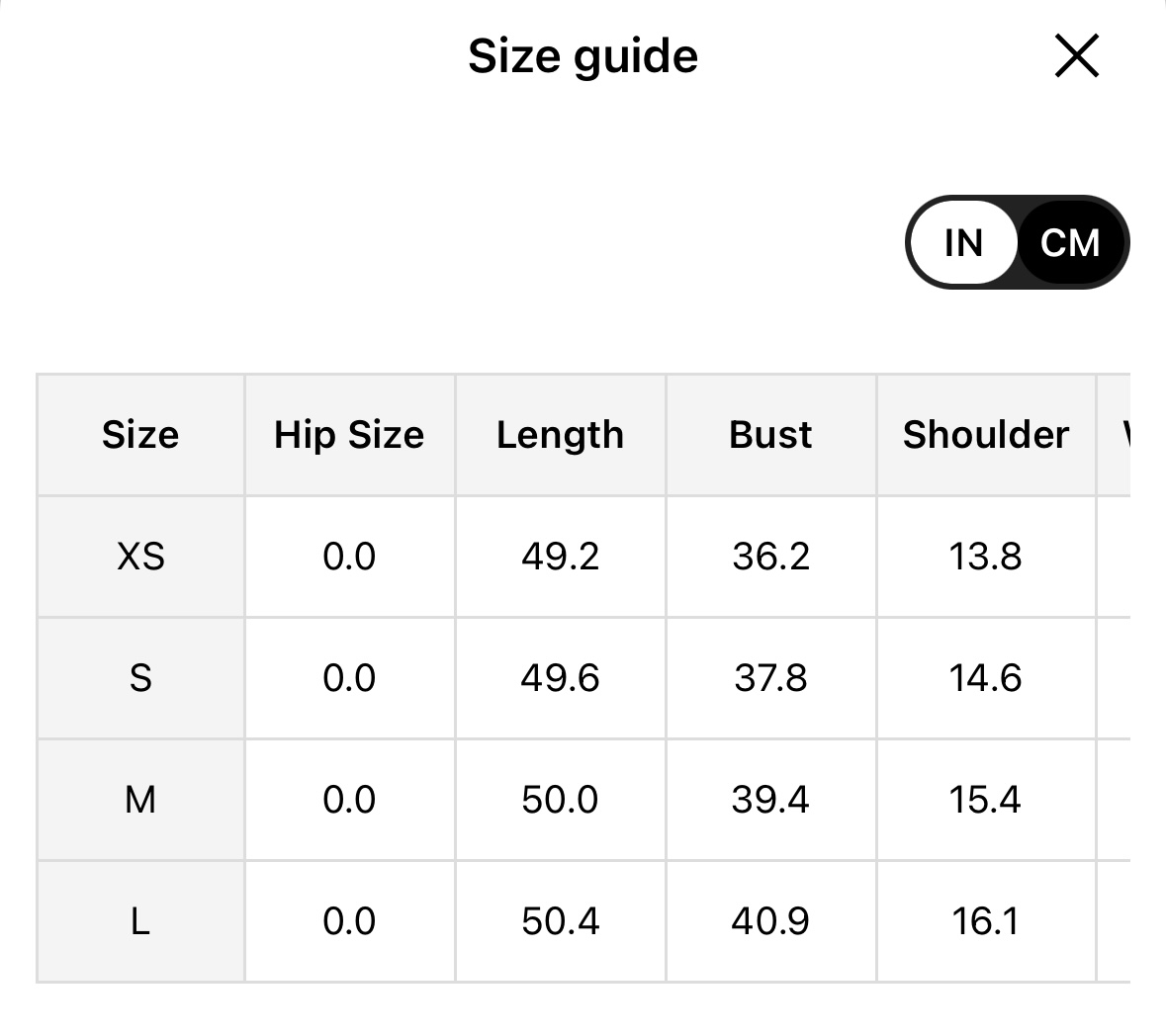Close the Size guide dialog

1076,55
